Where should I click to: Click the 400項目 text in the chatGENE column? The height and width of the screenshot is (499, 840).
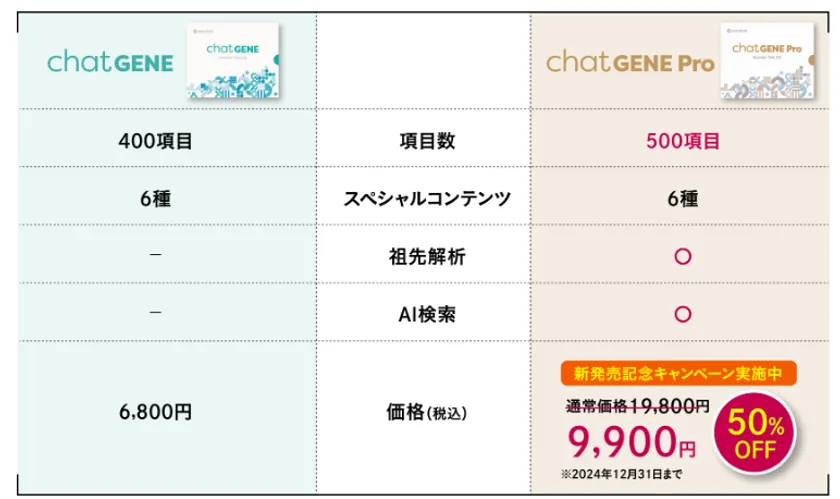(155, 142)
